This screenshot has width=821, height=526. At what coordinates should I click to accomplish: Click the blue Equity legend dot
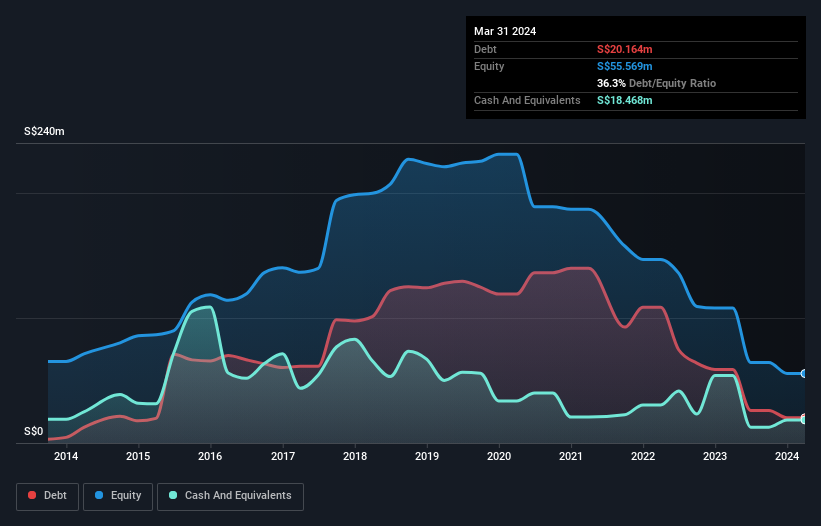(99, 495)
